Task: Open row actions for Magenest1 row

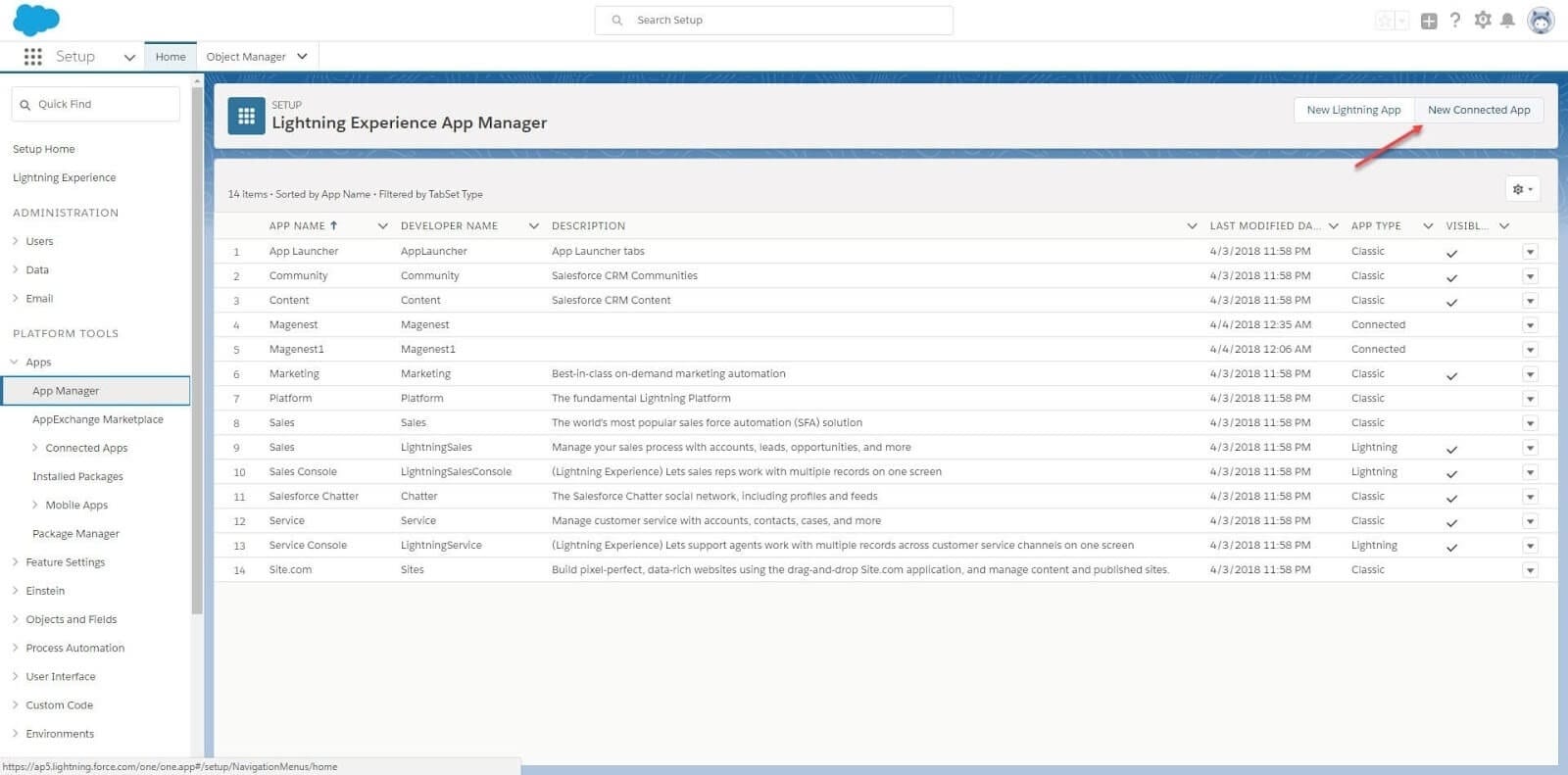Action: [x=1530, y=350]
